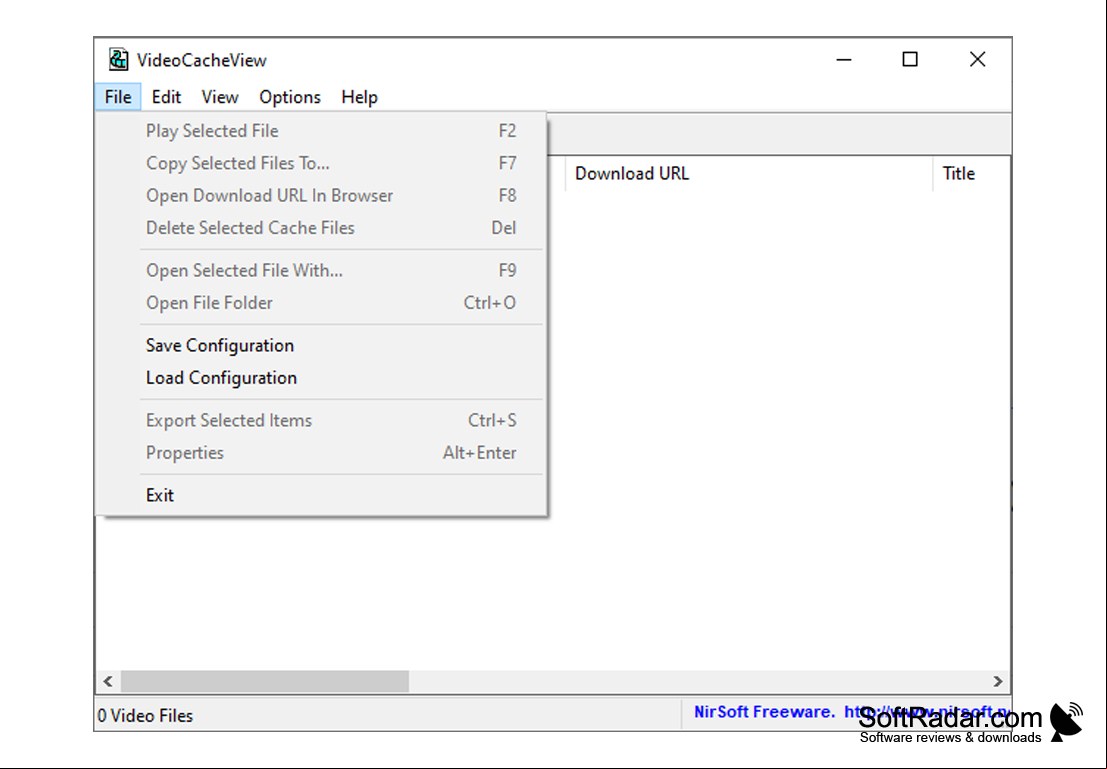Maximize the VideoCacheView window
This screenshot has width=1107, height=769.
click(x=910, y=60)
